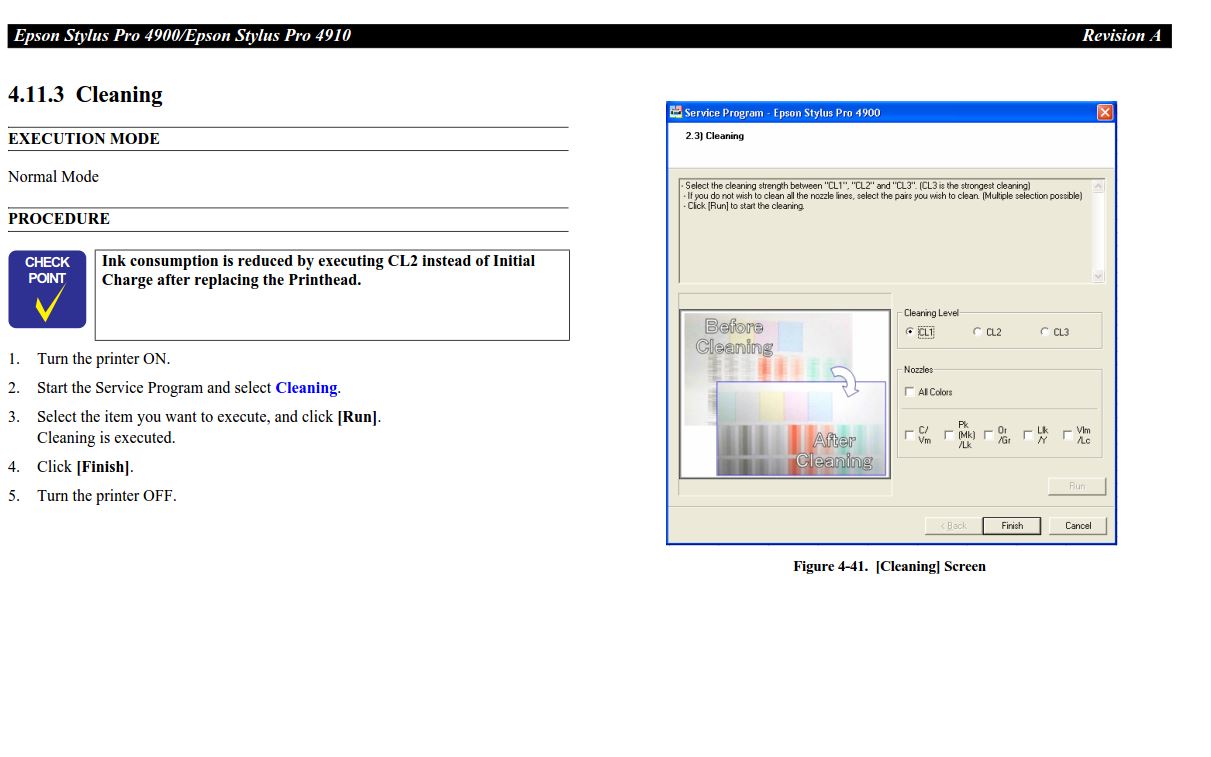Click the Service Program title bar icon
Image resolution: width=1211 pixels, height=757 pixels.
pos(676,113)
